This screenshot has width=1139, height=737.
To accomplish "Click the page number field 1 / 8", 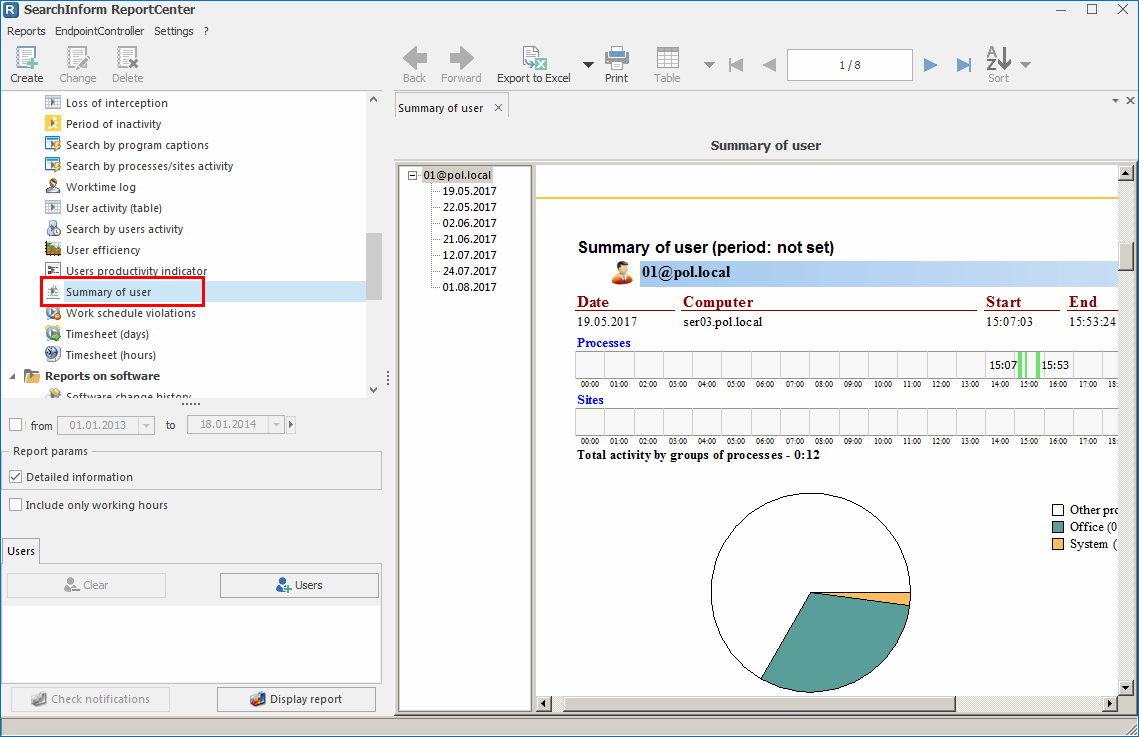I will pos(850,65).
